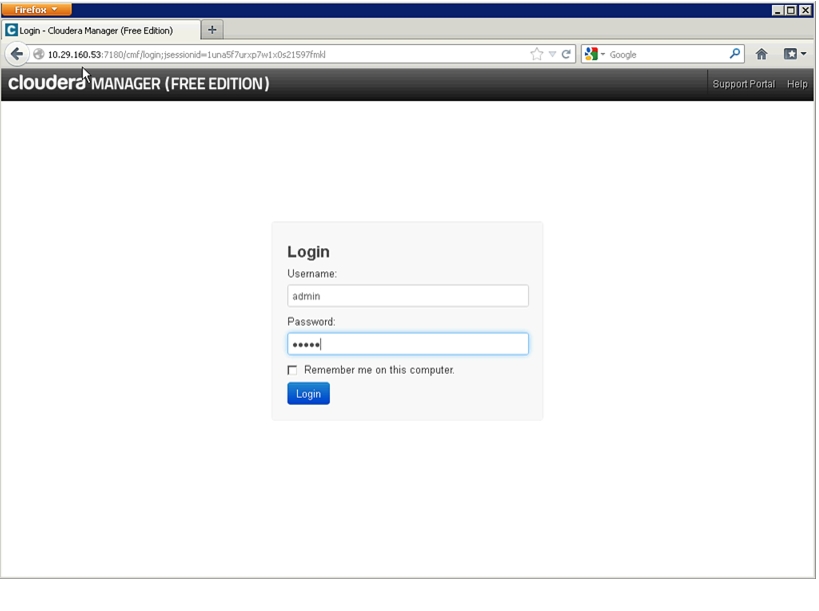This screenshot has height=611, width=819.
Task: Click the Password field
Action: 407,344
